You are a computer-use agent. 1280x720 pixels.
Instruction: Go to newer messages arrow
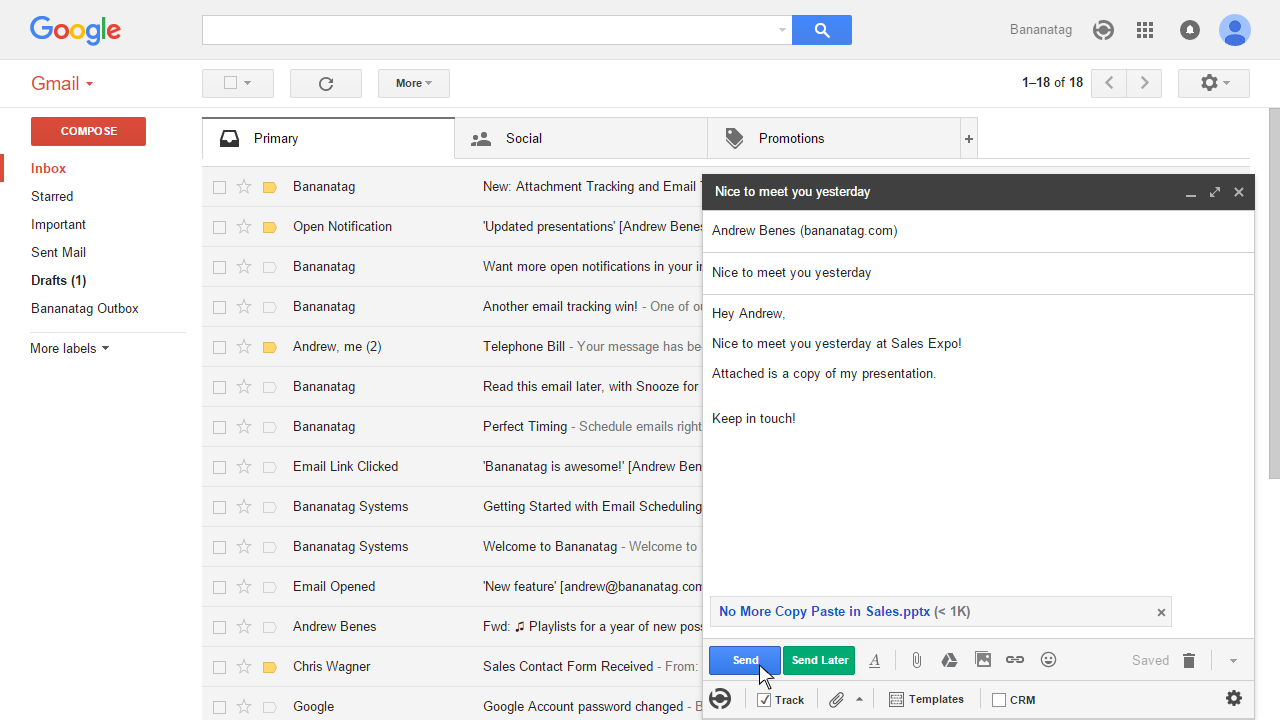point(1109,83)
